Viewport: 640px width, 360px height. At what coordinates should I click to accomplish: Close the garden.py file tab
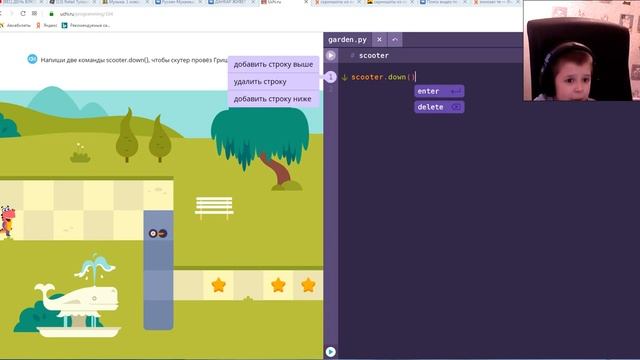pyautogui.click(x=379, y=40)
